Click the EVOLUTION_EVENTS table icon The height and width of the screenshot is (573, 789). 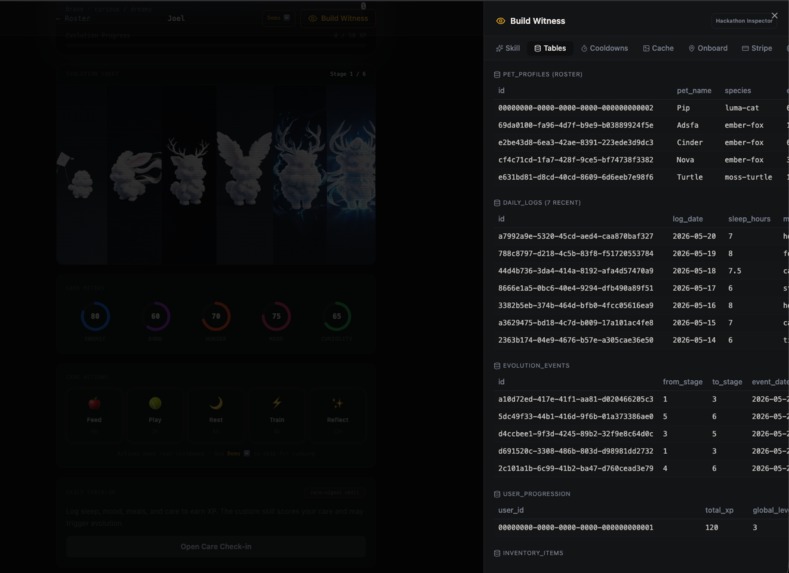tap(497, 366)
